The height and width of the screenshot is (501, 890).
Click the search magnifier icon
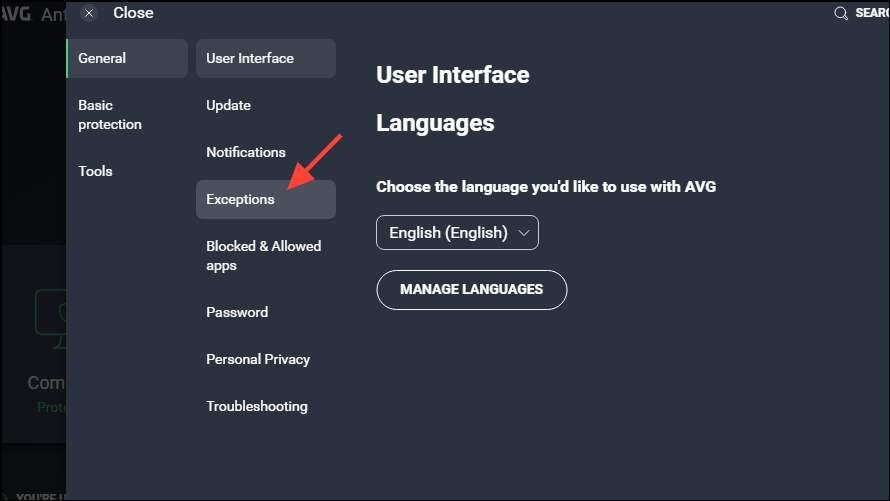pos(841,13)
